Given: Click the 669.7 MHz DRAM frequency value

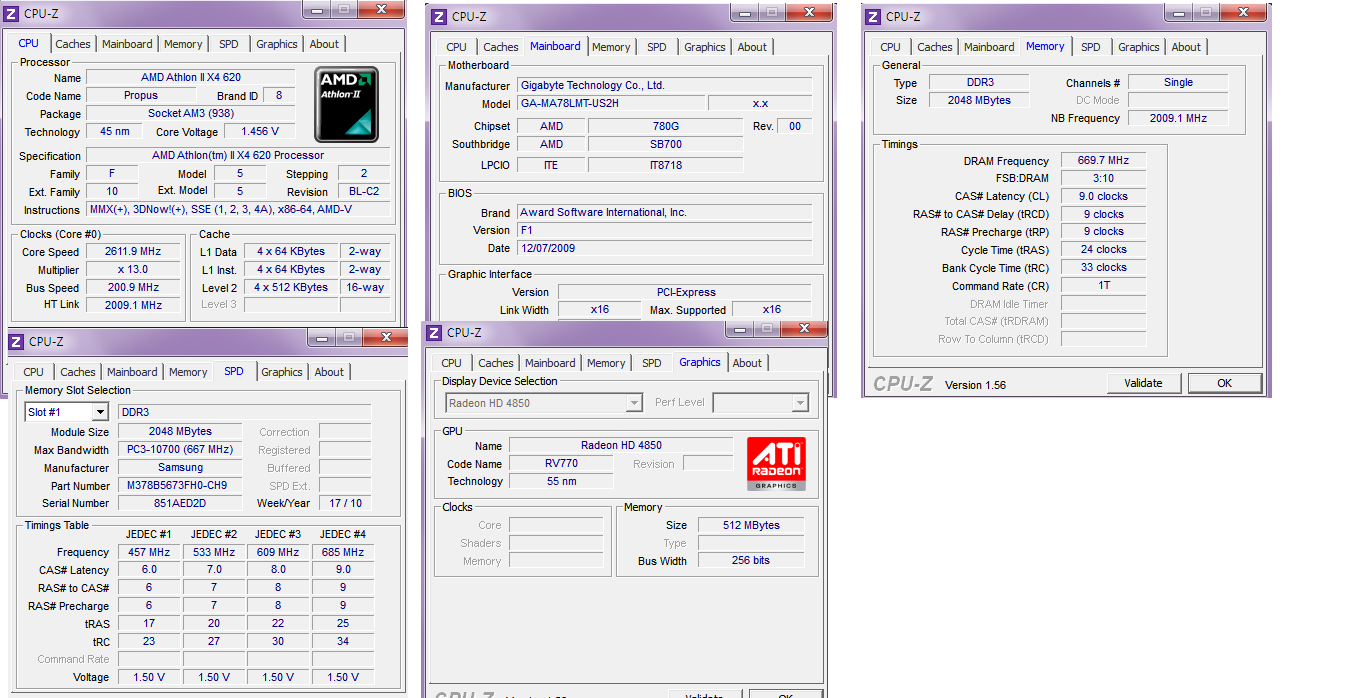Looking at the screenshot, I should 1103,161.
